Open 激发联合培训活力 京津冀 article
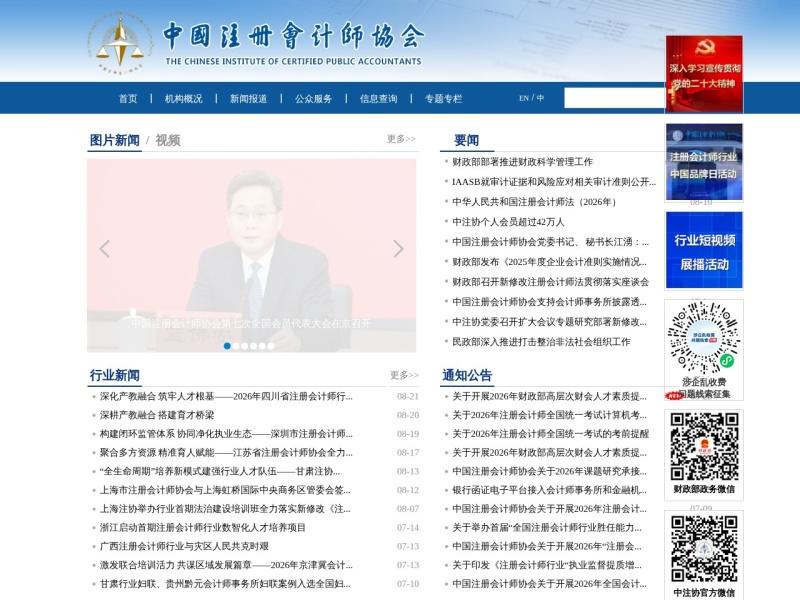800x600 pixels. [x=226, y=565]
